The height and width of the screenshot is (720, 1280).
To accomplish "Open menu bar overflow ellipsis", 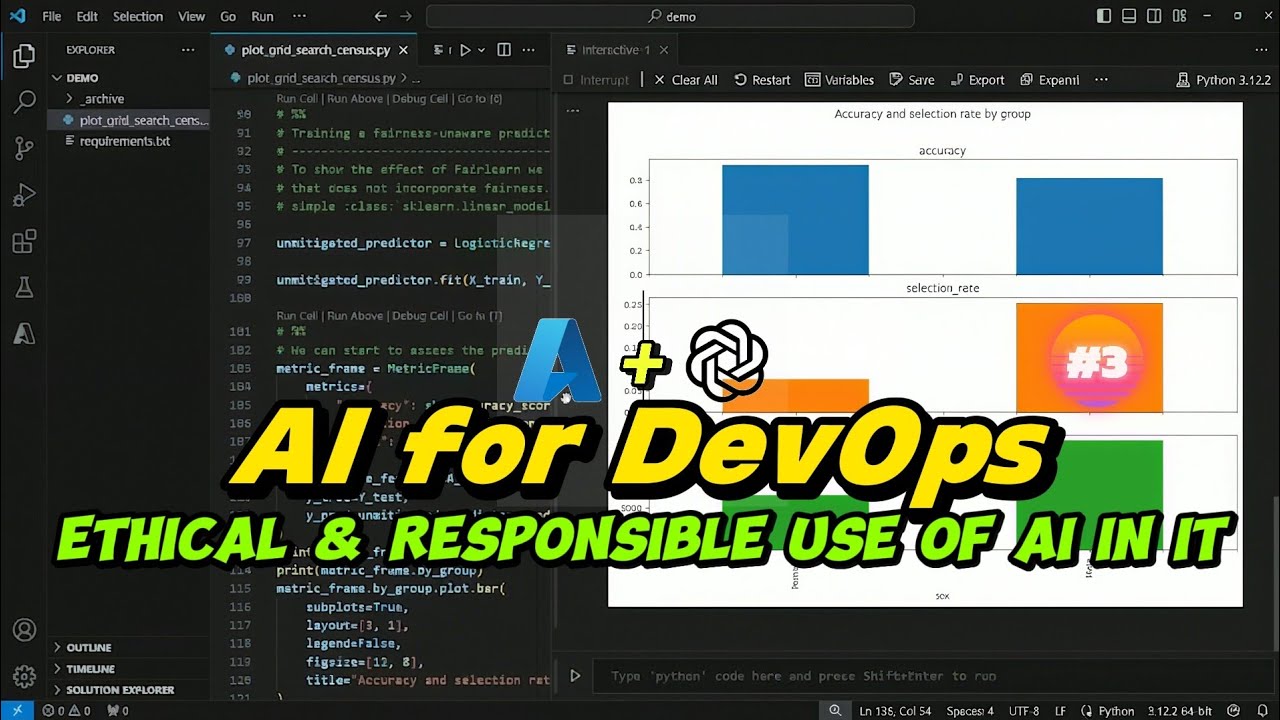I will click(x=297, y=16).
